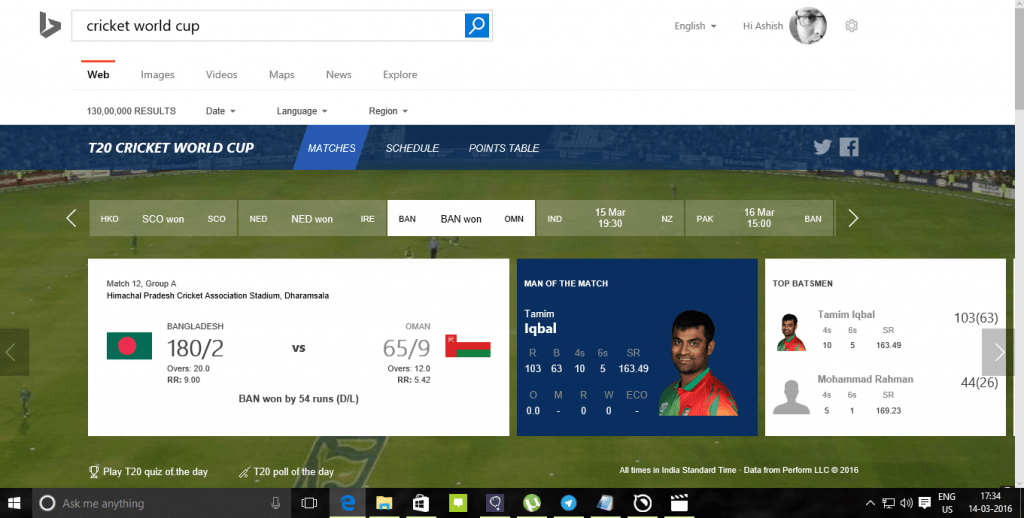Click BAN won by 54 runs (D/L)
The image size is (1024, 518).
[x=298, y=398]
